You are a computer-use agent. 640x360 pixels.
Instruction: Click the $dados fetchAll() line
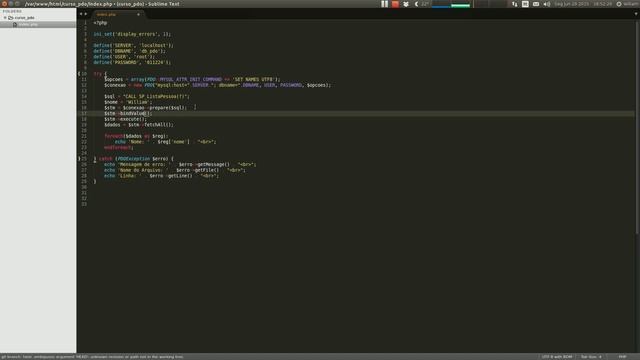[x=139, y=125]
